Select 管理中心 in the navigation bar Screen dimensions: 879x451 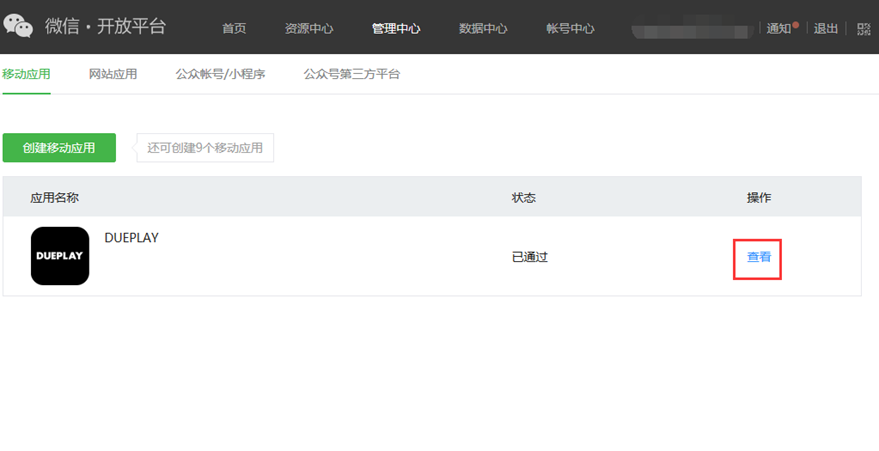[396, 28]
